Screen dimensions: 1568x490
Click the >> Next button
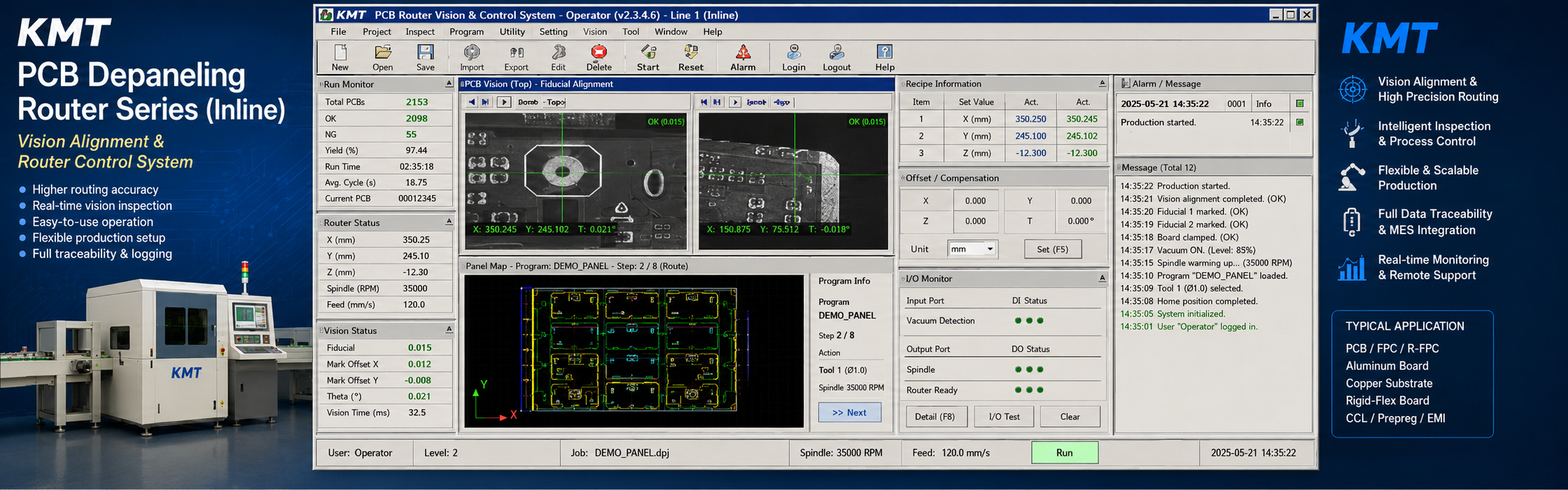849,412
